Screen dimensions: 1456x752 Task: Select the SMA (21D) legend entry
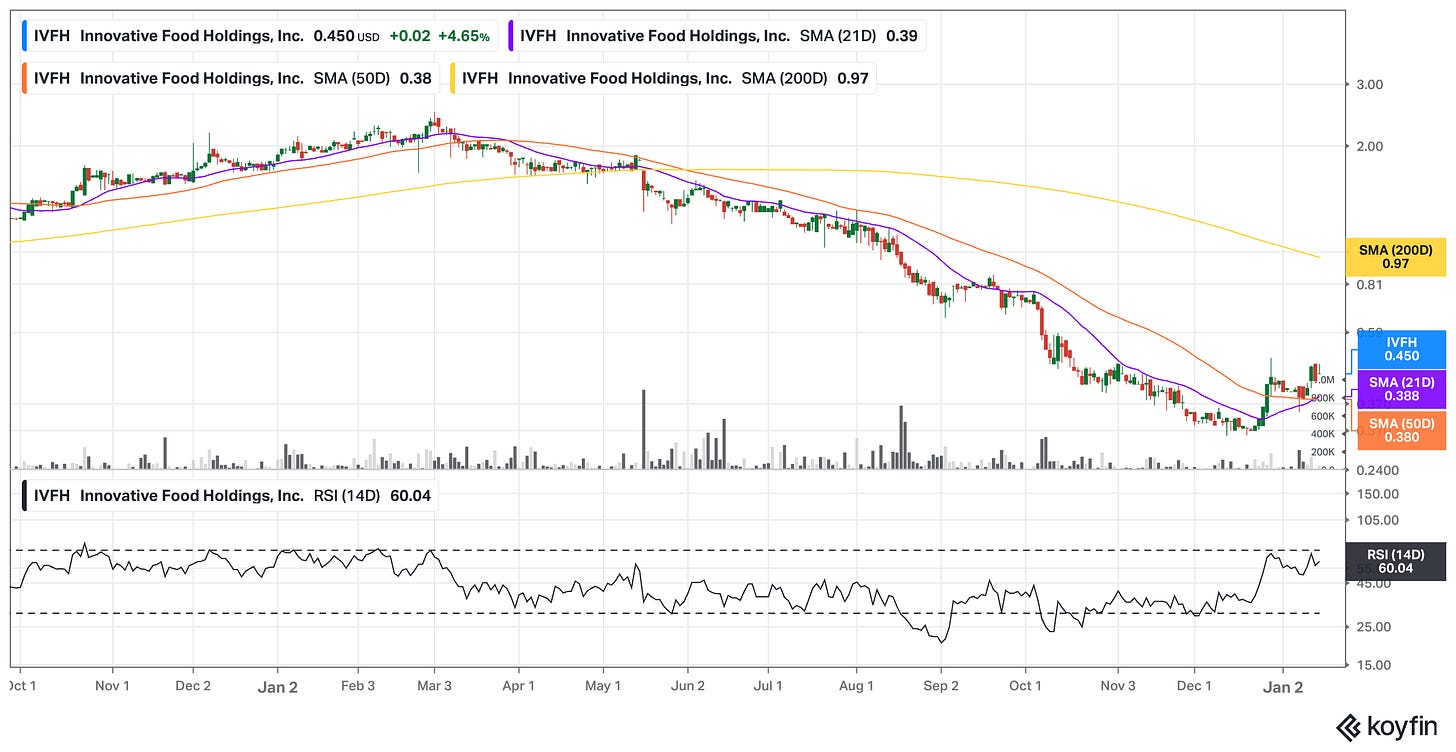719,36
